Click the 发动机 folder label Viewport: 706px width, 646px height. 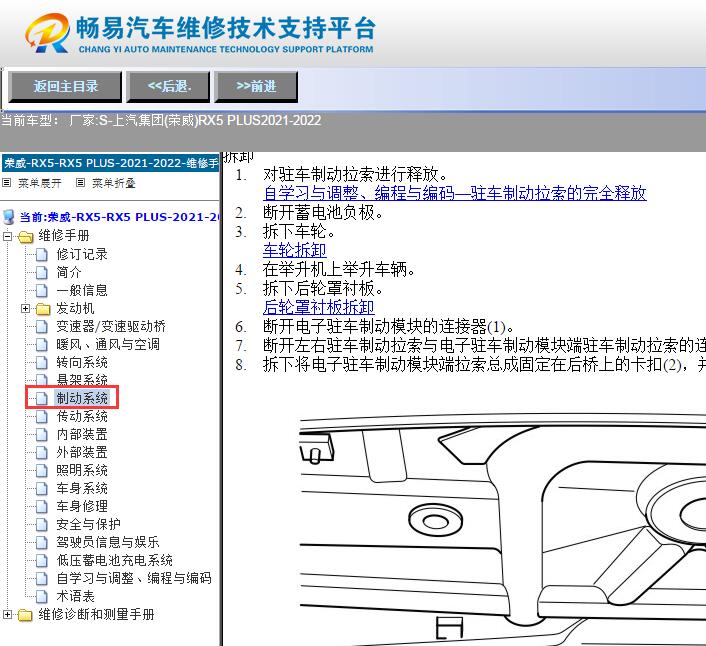pyautogui.click(x=75, y=308)
